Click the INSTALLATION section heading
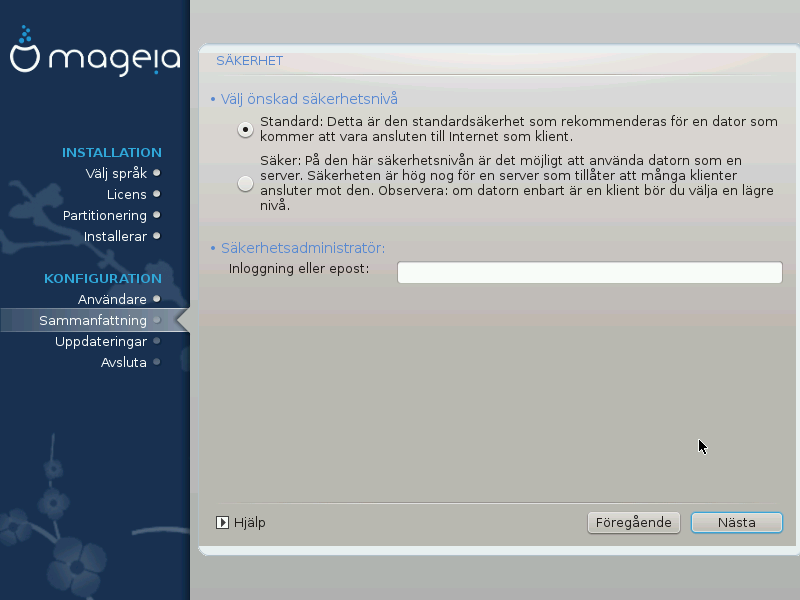The image size is (800, 600). tap(111, 152)
